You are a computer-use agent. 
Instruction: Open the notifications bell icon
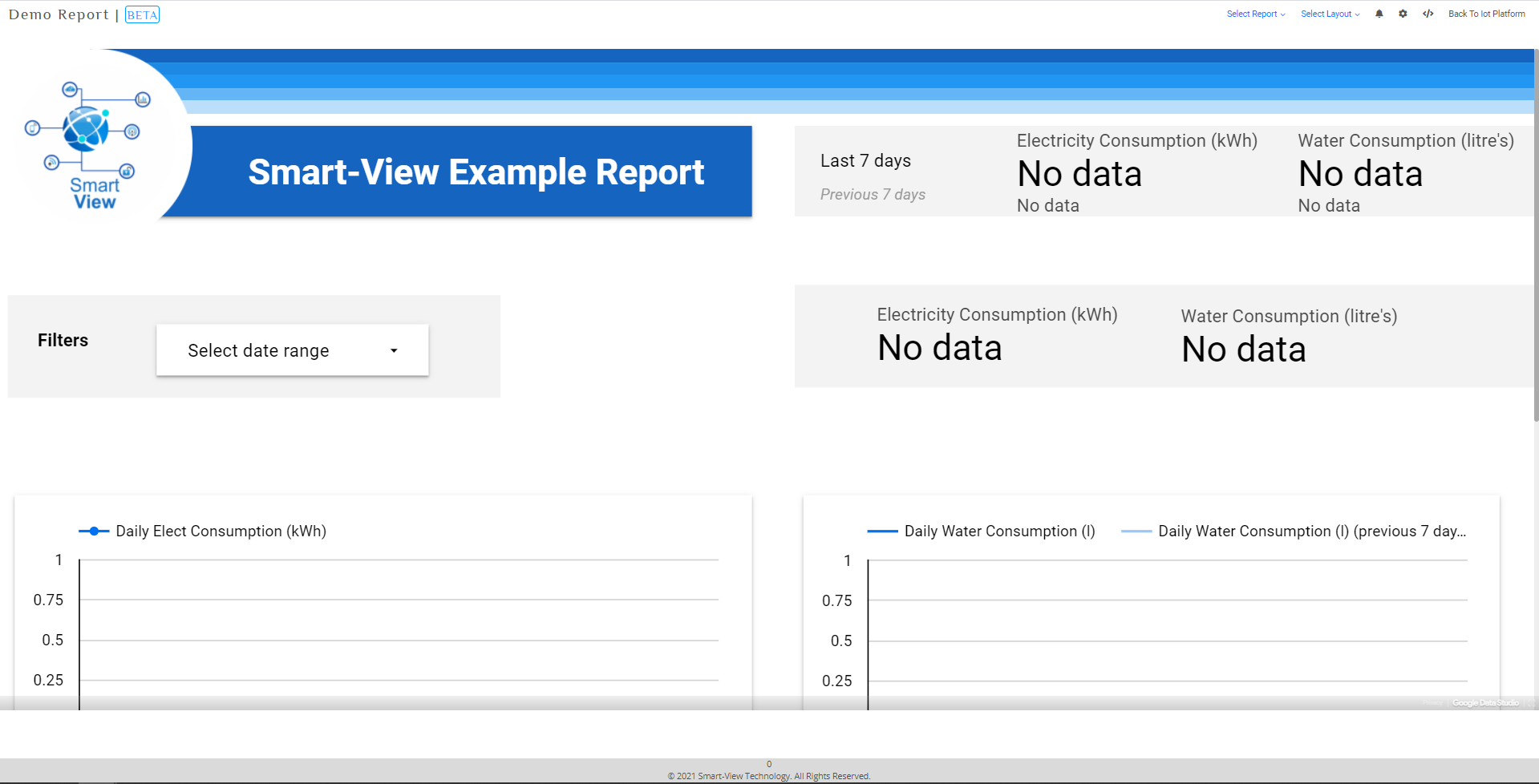click(1379, 14)
